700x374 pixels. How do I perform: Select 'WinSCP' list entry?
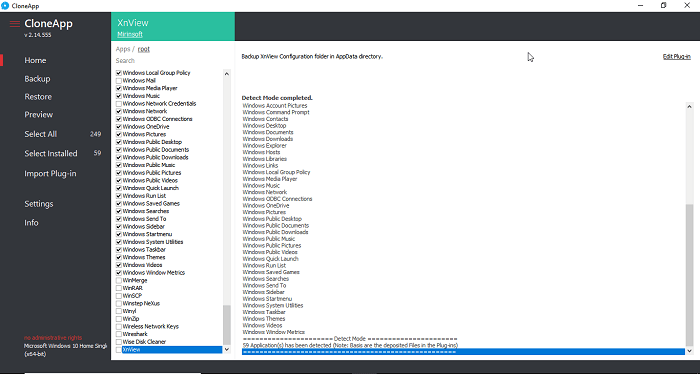[x=132, y=295]
